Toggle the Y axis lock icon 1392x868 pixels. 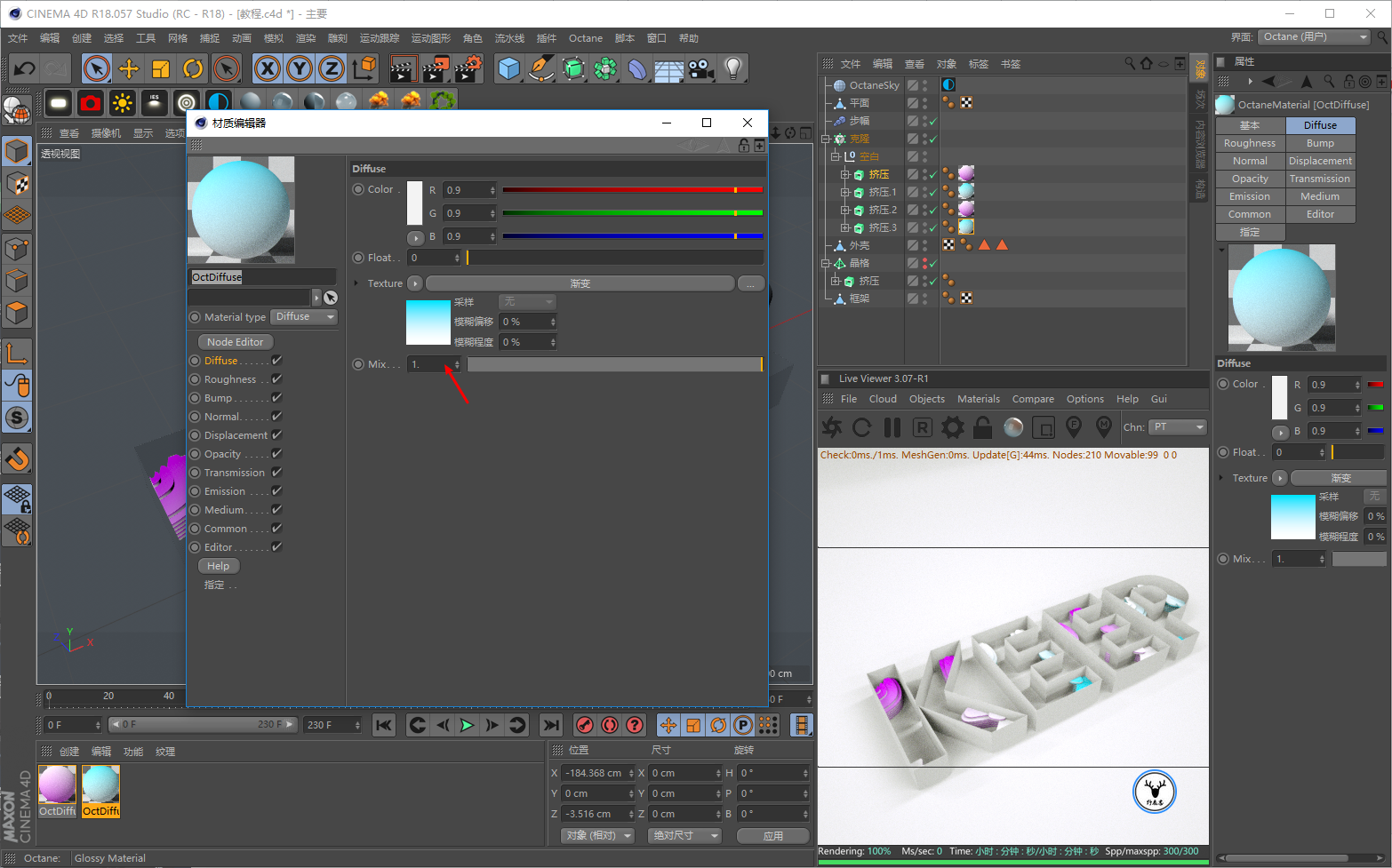pos(300,68)
